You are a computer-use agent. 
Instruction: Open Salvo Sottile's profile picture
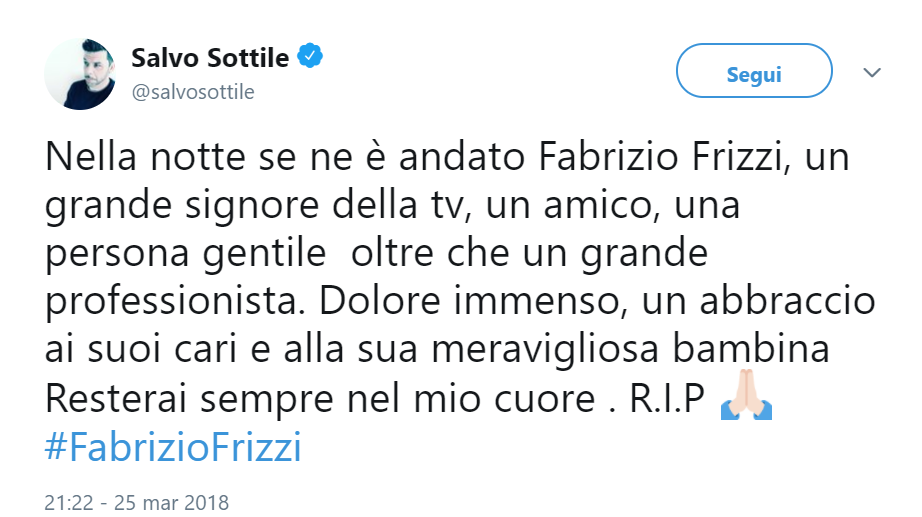(81, 74)
